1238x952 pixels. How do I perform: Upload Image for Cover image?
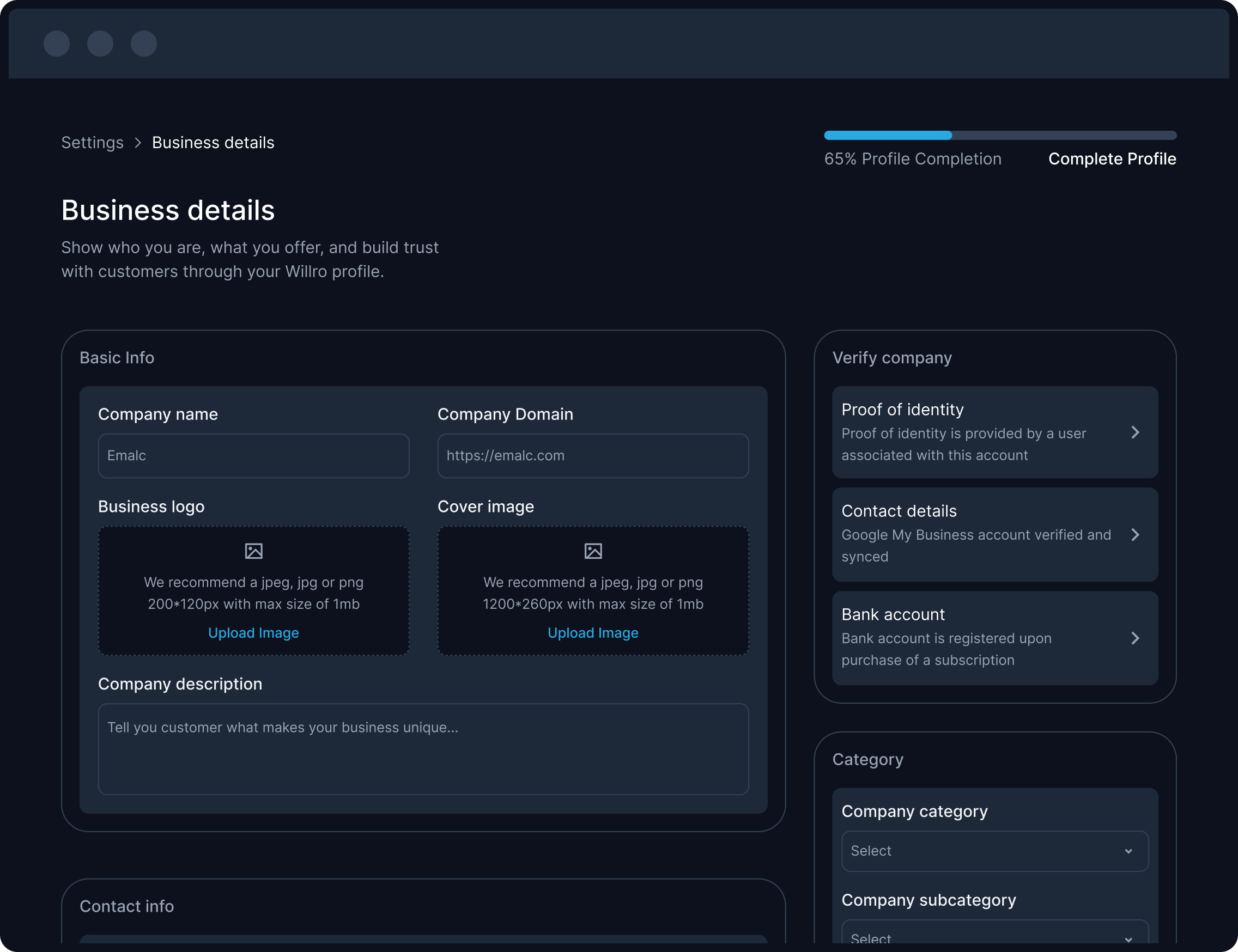click(593, 633)
